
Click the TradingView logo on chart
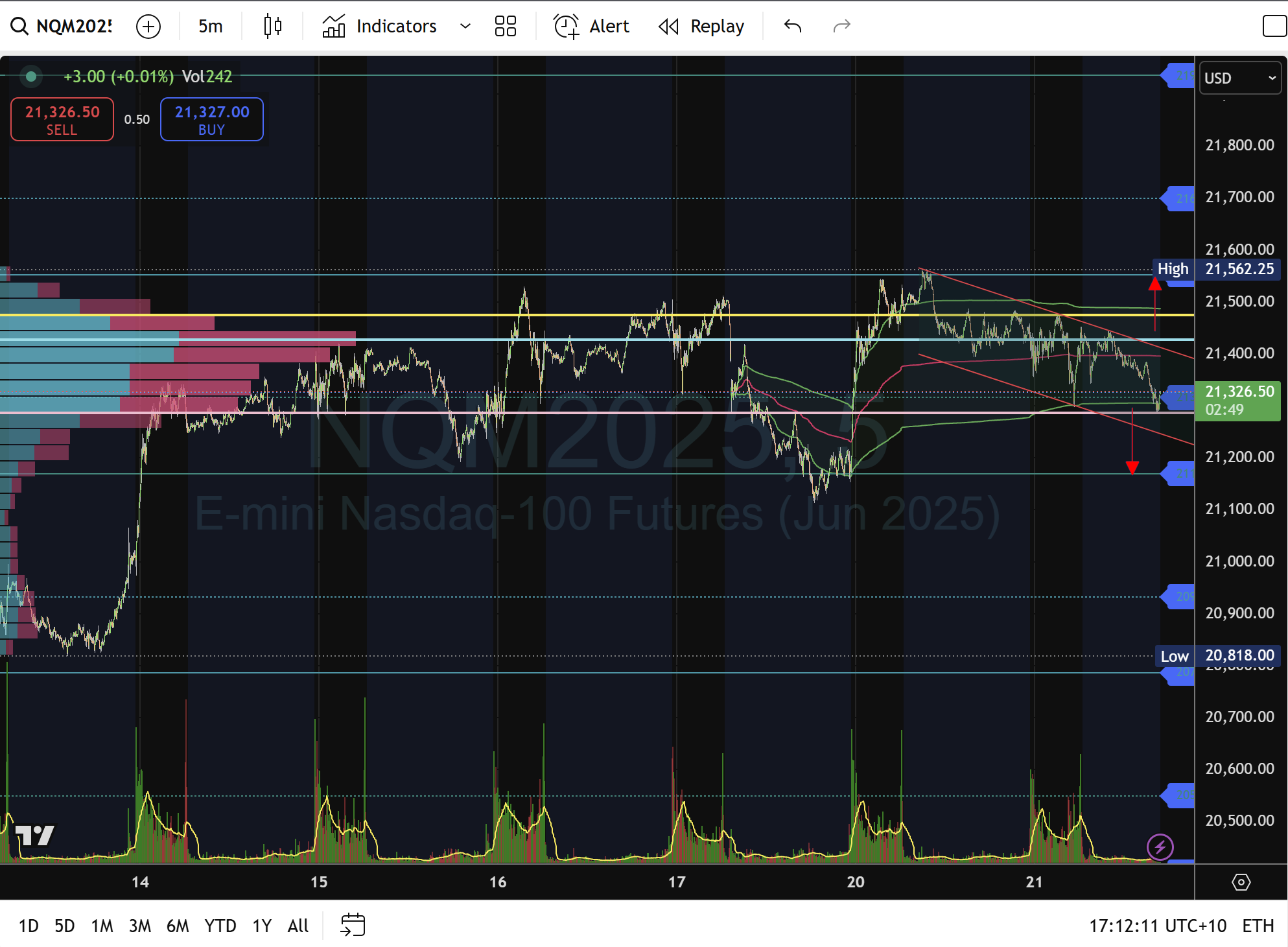34,835
